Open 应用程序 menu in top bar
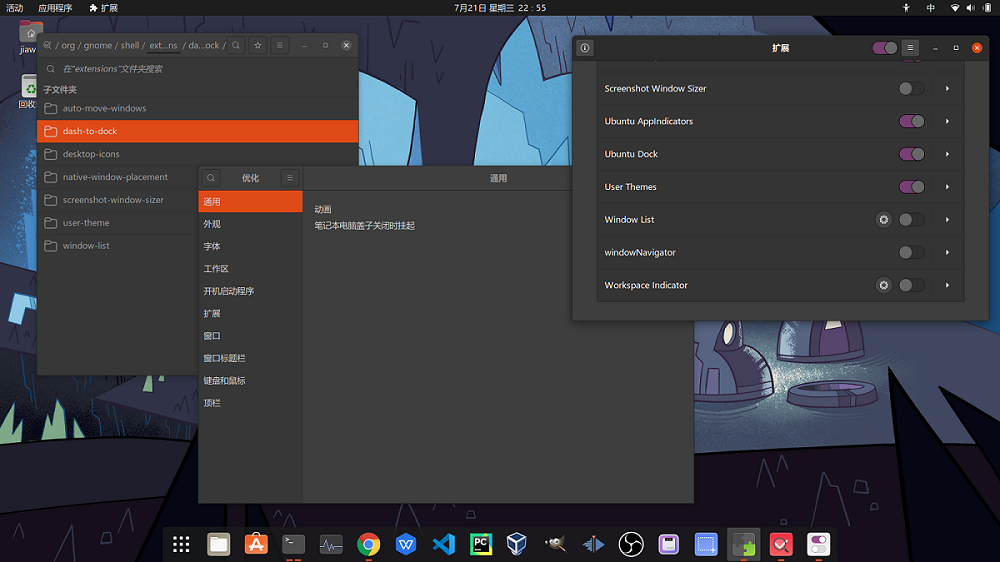 pyautogui.click(x=55, y=8)
